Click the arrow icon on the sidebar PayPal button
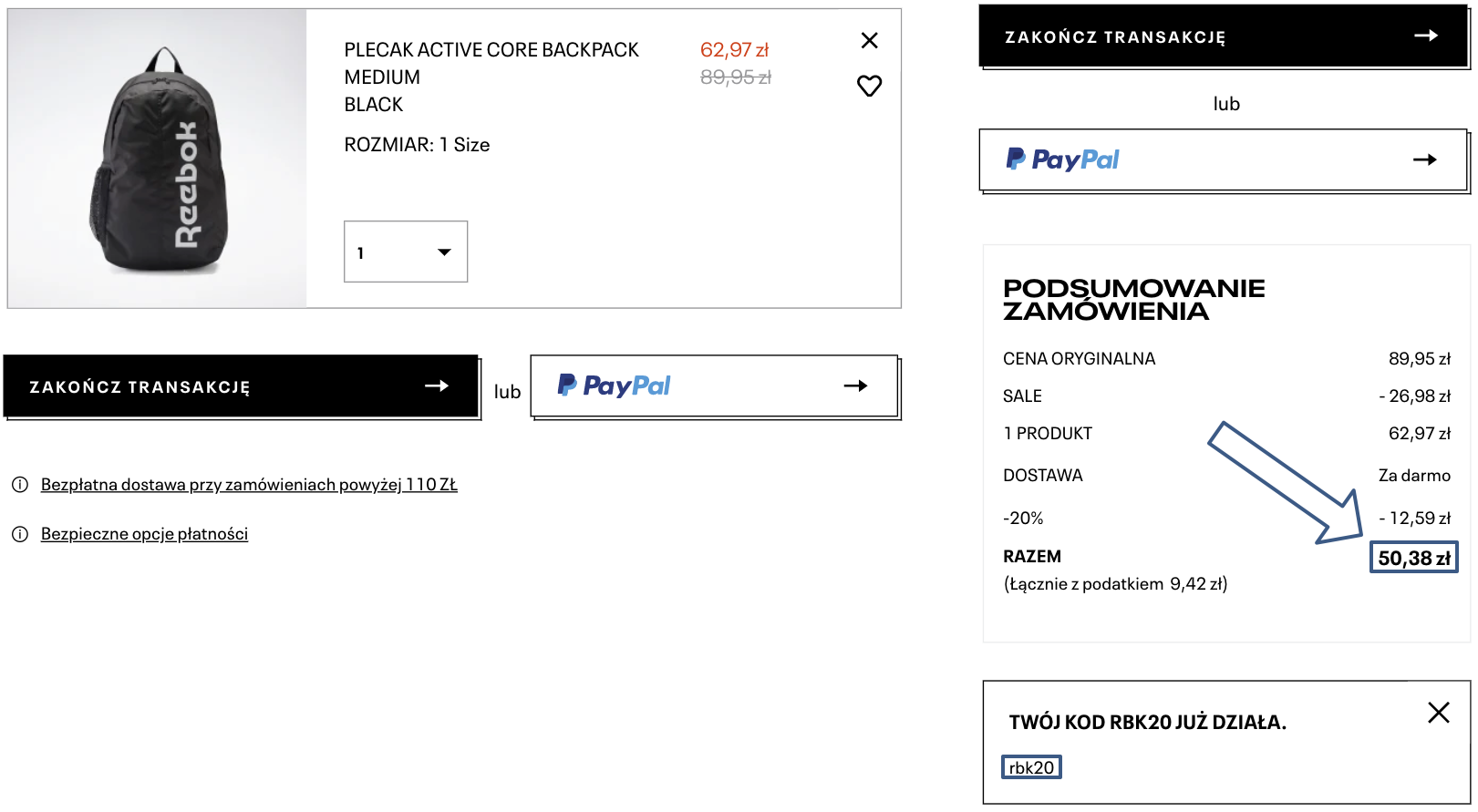Viewport: 1478px width, 812px height. point(1424,159)
